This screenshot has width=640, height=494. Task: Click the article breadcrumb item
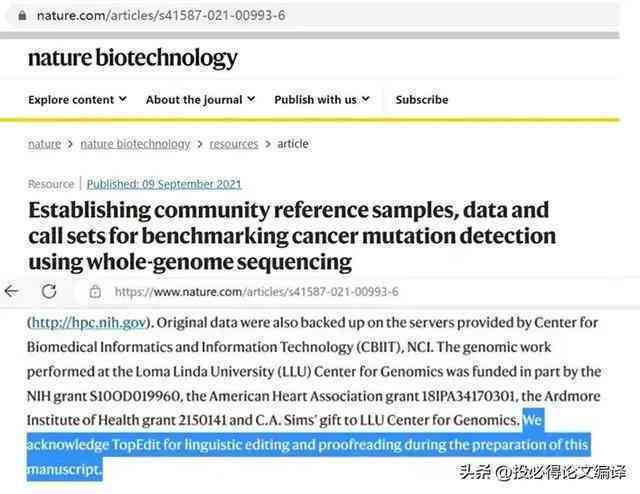(x=293, y=144)
